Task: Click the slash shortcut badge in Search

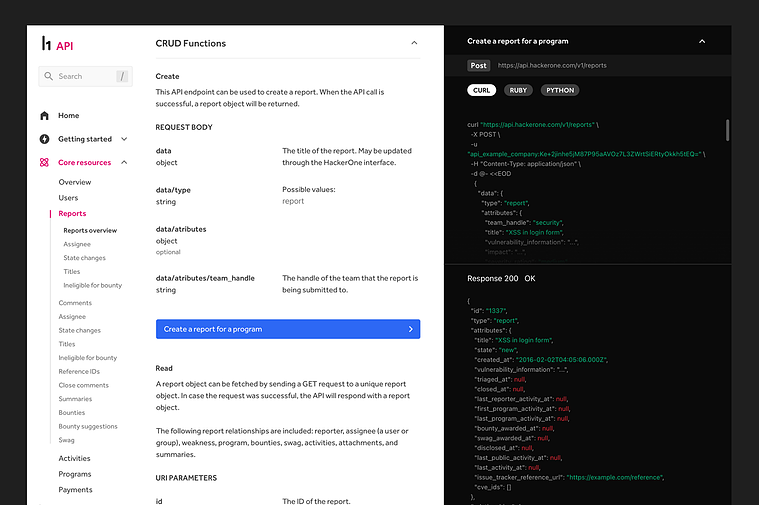Action: (122, 76)
